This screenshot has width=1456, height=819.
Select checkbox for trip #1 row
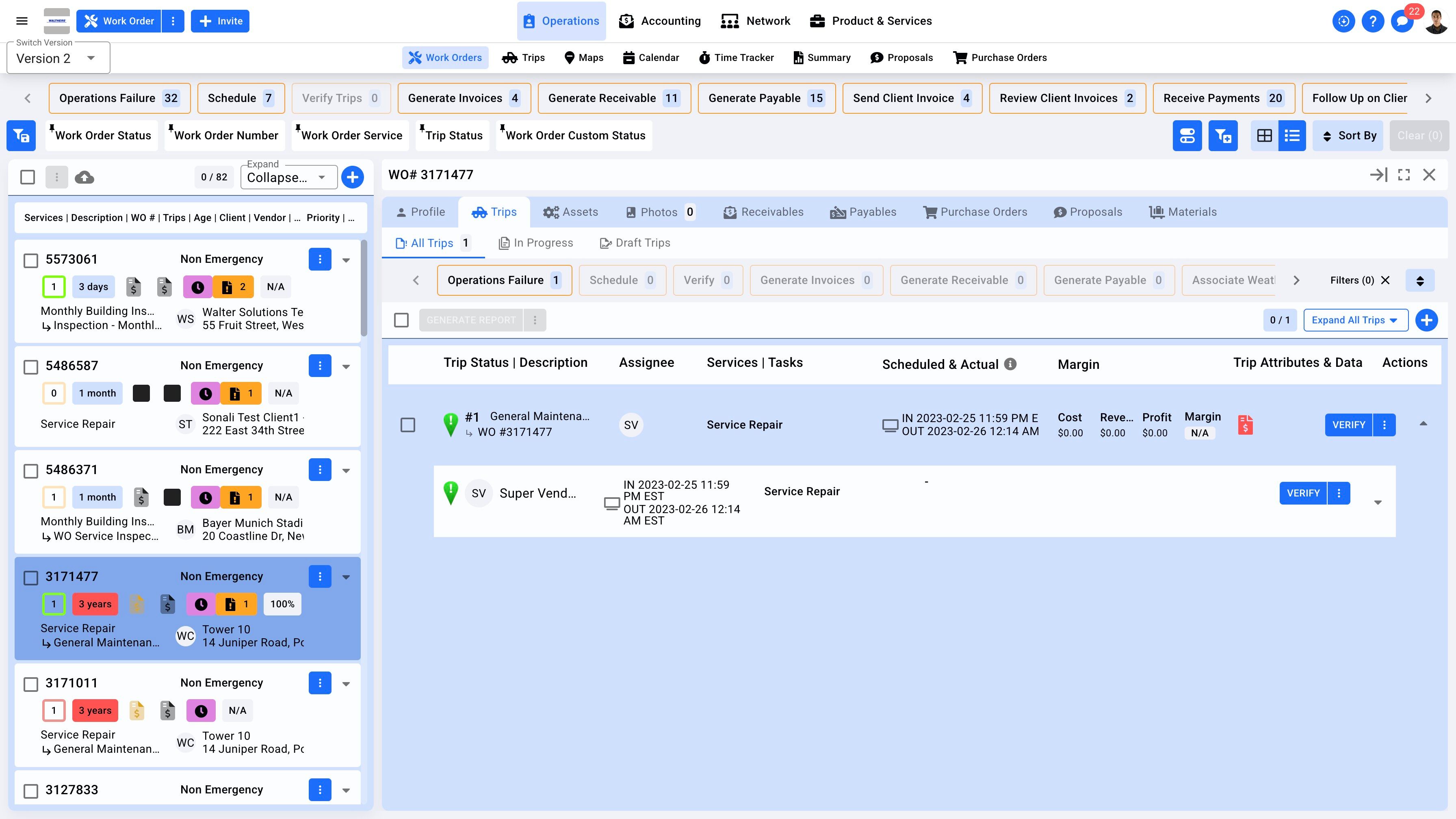click(x=407, y=425)
